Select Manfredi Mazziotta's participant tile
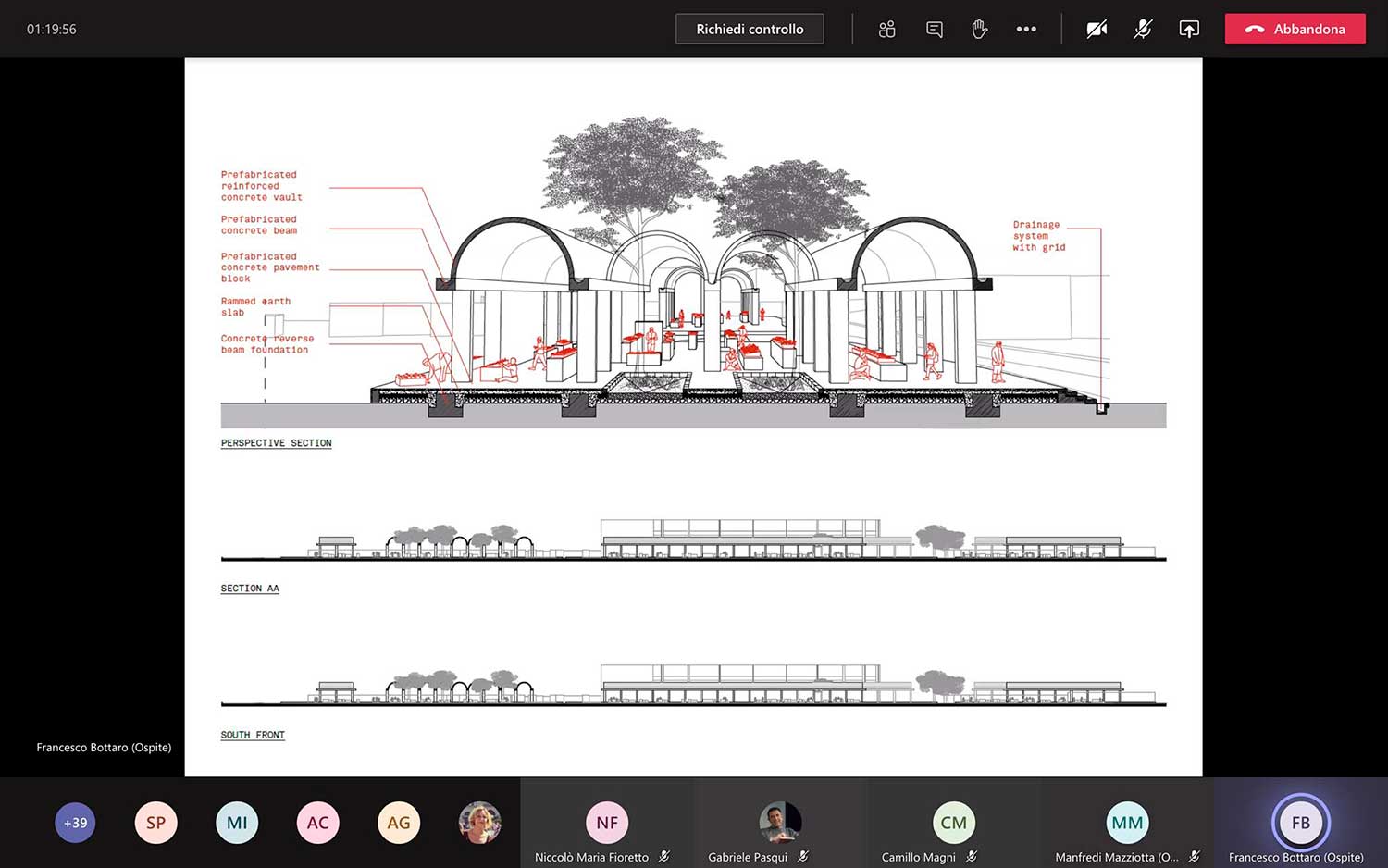The height and width of the screenshot is (868, 1388). [x=1126, y=824]
